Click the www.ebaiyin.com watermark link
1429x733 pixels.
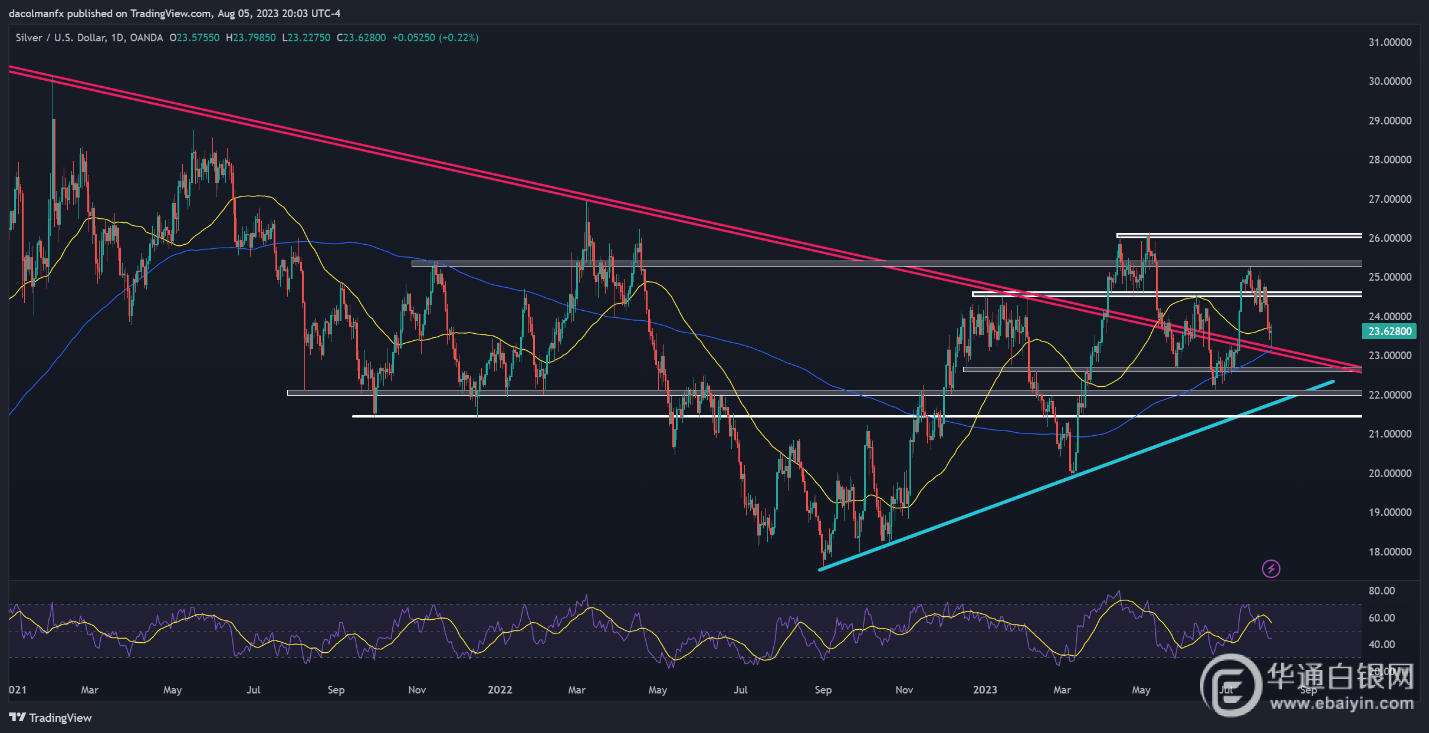click(1342, 703)
